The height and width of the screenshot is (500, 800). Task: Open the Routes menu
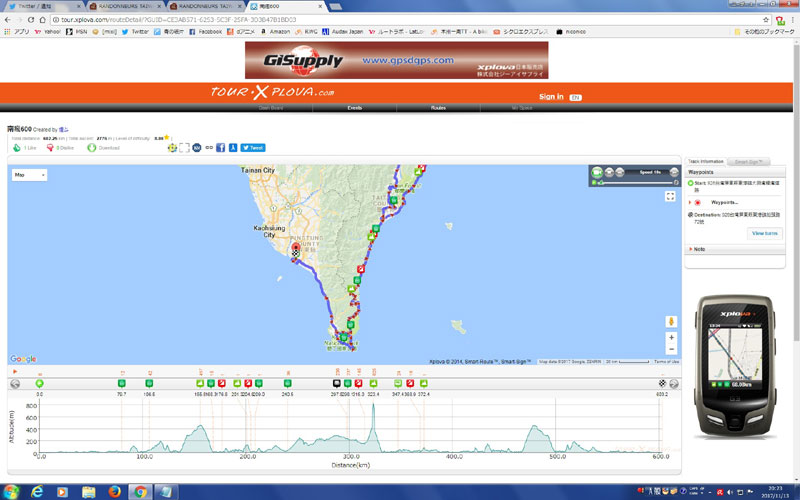coord(438,108)
